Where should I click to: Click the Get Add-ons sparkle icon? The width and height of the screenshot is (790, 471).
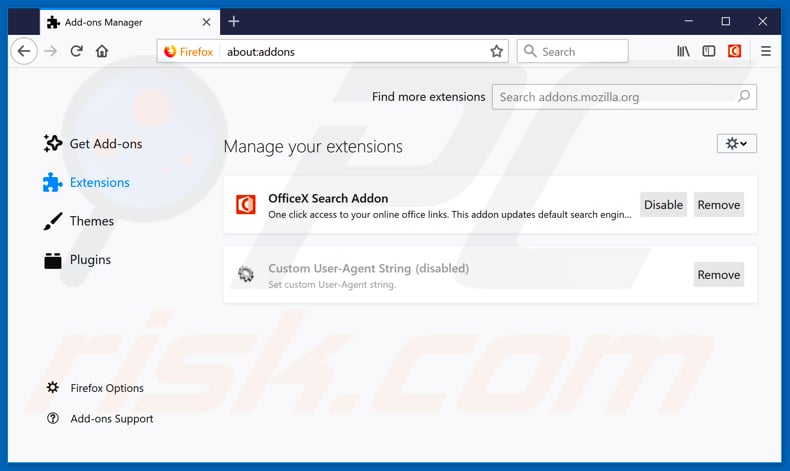pos(52,144)
